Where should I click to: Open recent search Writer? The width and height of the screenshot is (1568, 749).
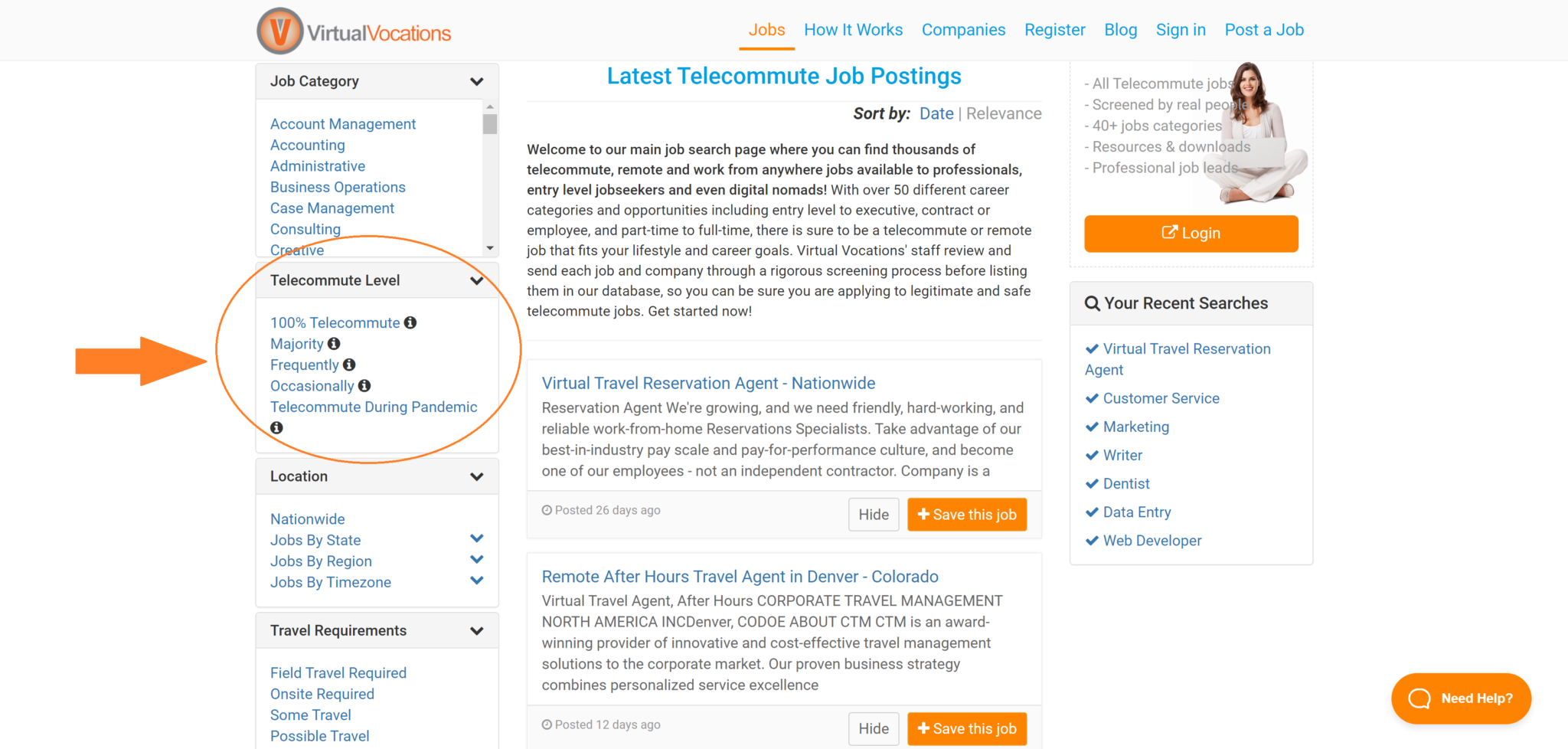coord(1122,455)
